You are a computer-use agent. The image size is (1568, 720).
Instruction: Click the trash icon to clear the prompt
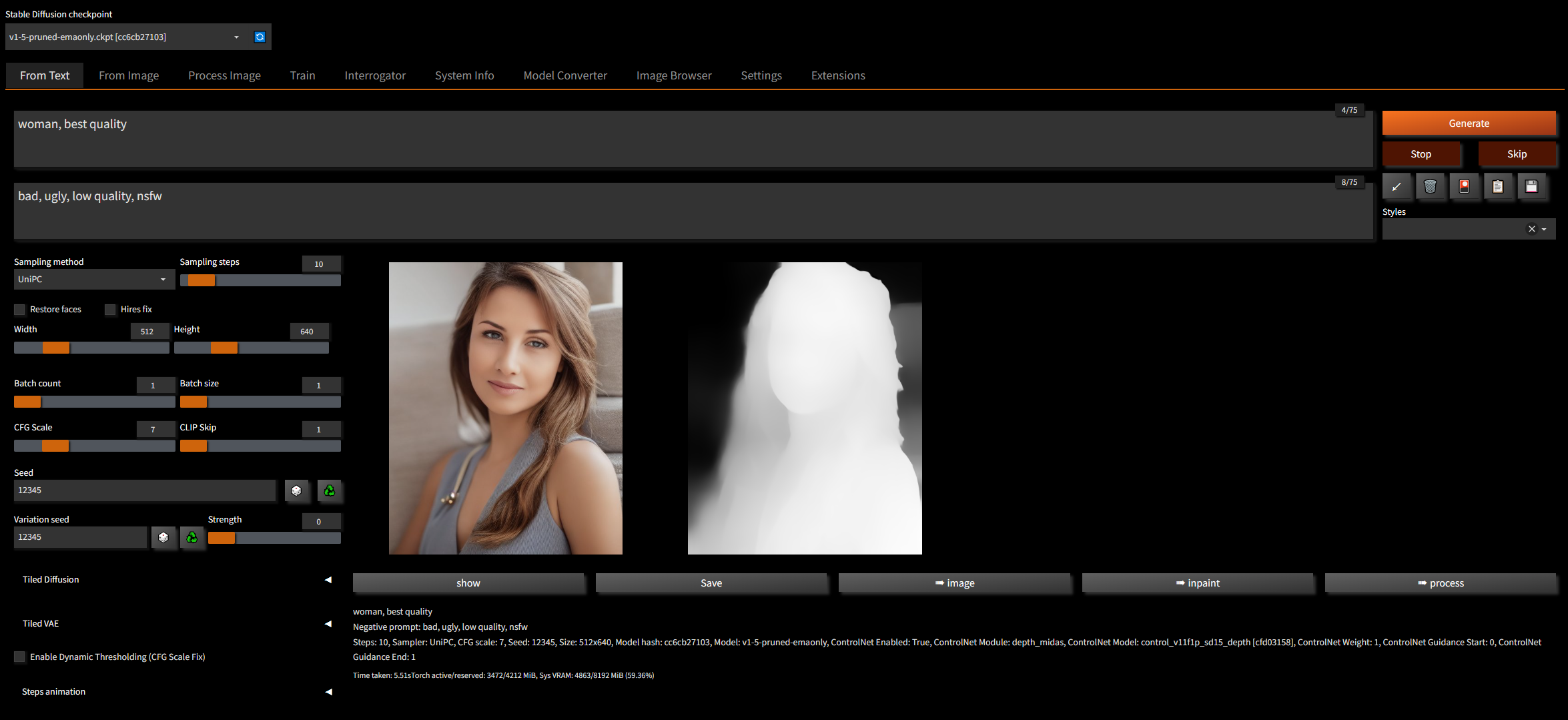pyautogui.click(x=1431, y=187)
